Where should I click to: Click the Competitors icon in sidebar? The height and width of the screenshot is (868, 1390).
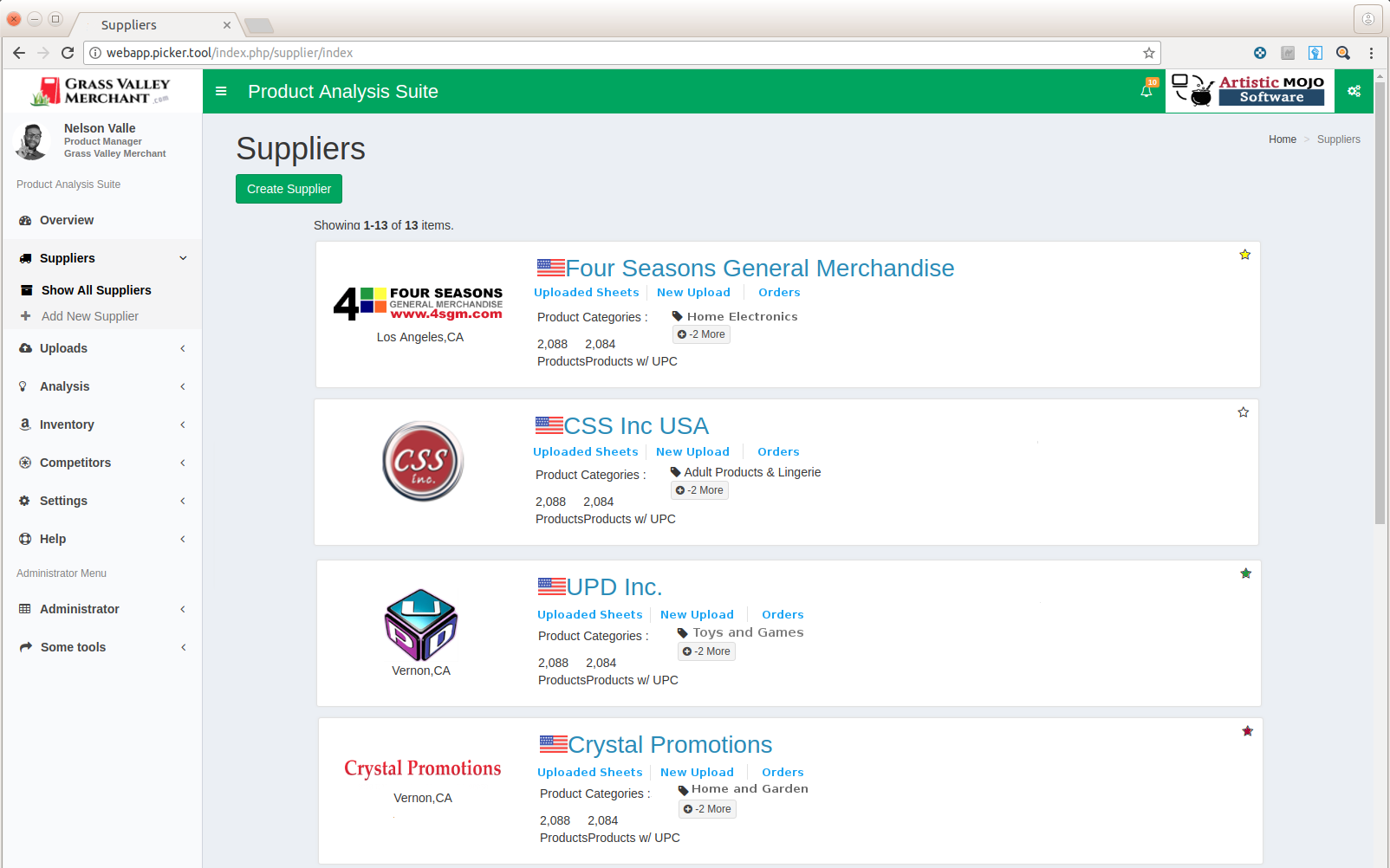pyautogui.click(x=25, y=463)
